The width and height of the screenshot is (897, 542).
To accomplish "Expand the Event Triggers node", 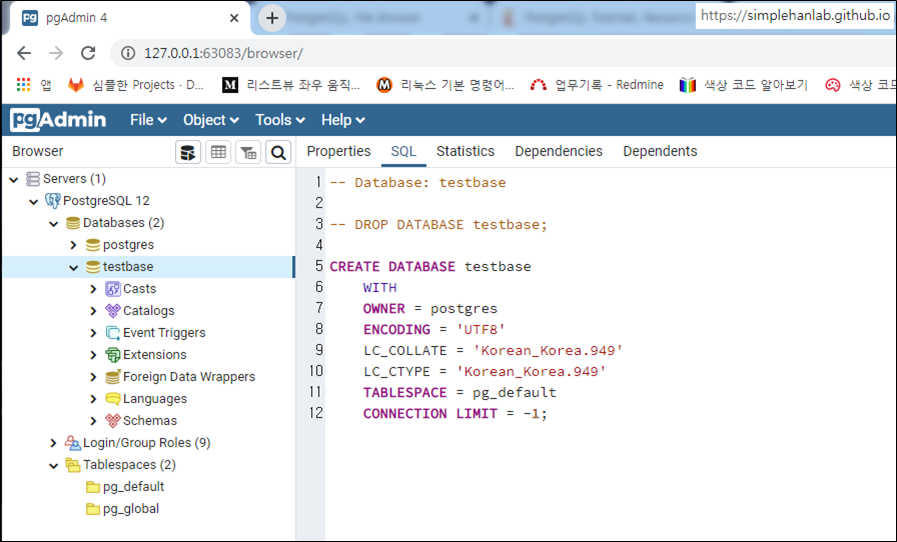I will (93, 333).
